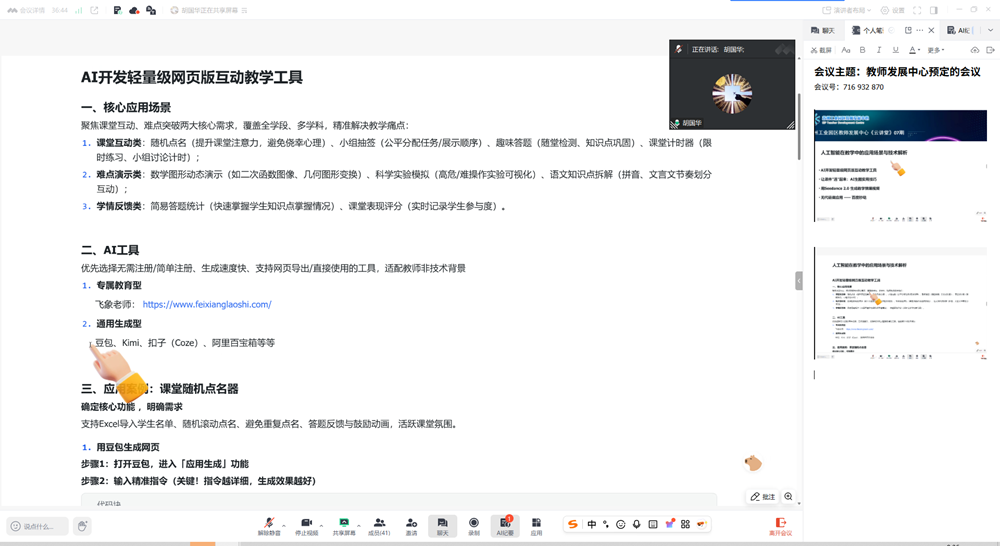This screenshot has width=1000, height=546.
Task: Click the export notes icon
Action: [x=990, y=50]
